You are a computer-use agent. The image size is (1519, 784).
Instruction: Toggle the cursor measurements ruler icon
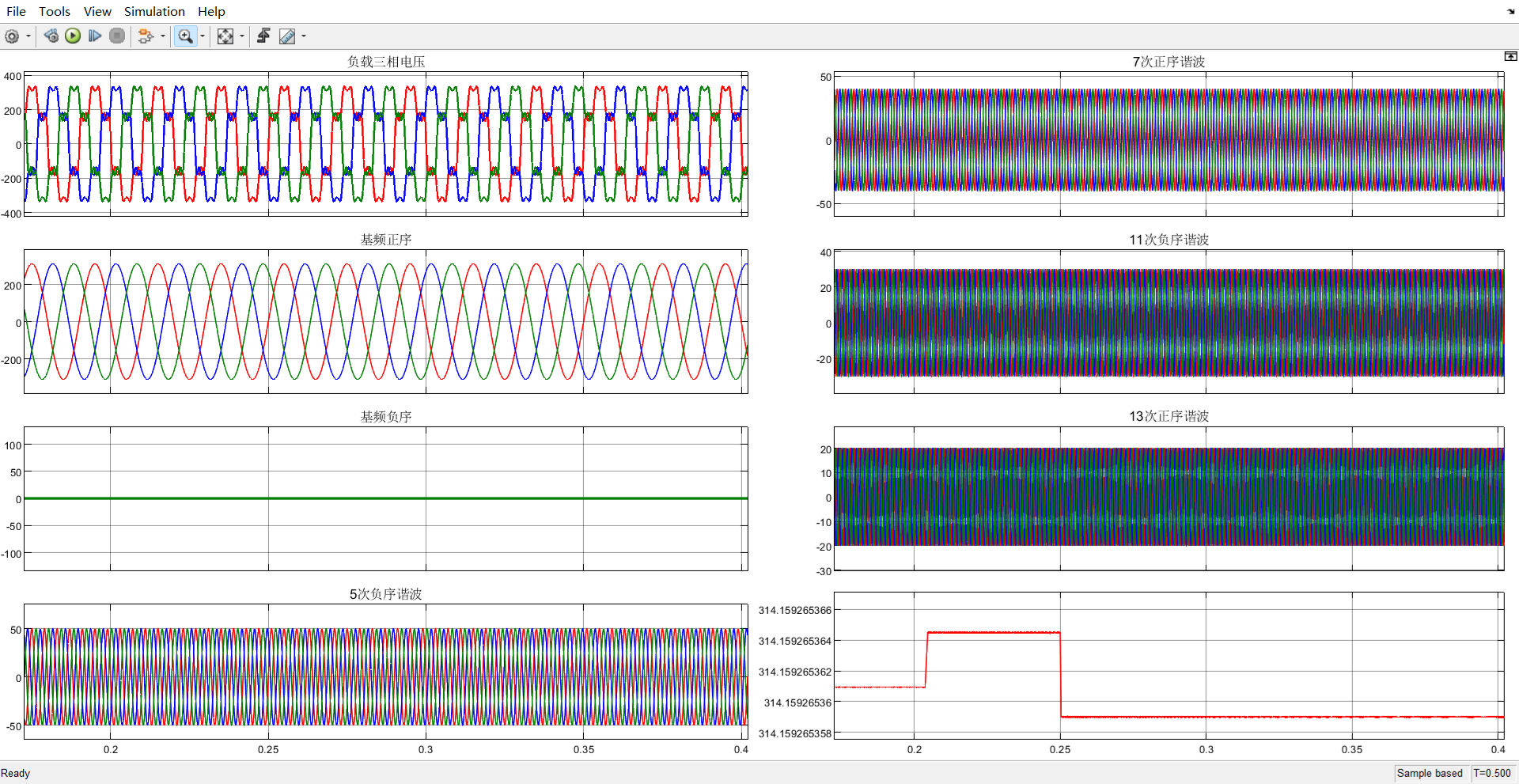[x=287, y=36]
